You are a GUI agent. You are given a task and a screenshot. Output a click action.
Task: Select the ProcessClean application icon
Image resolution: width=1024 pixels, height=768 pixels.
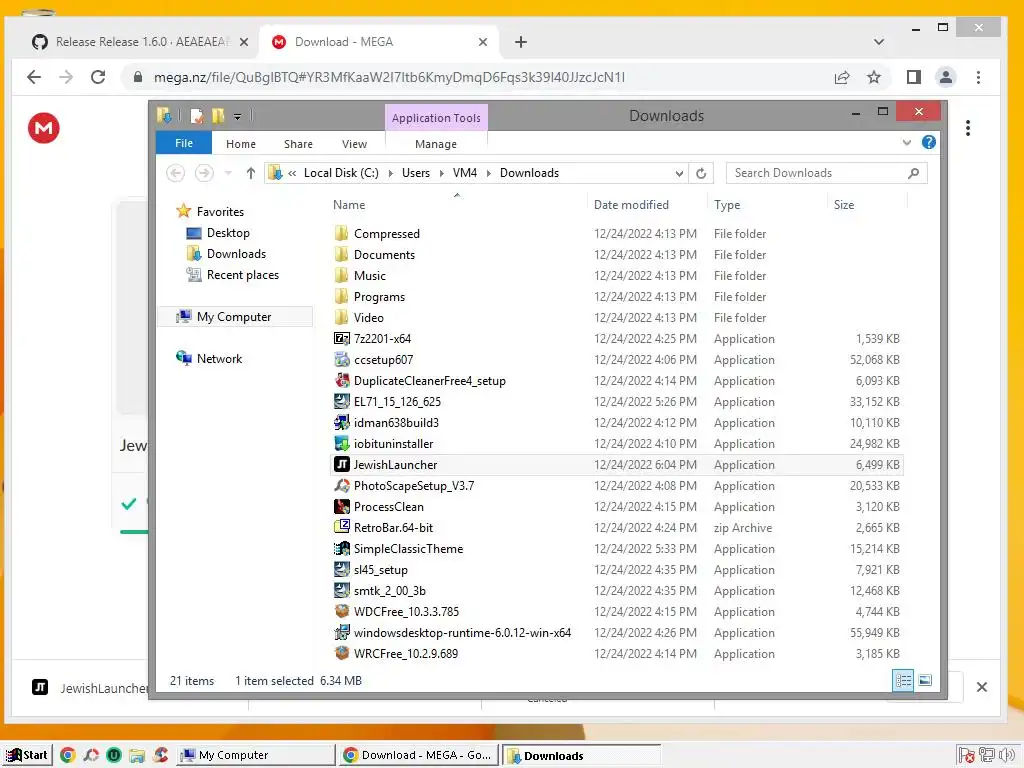click(342, 506)
